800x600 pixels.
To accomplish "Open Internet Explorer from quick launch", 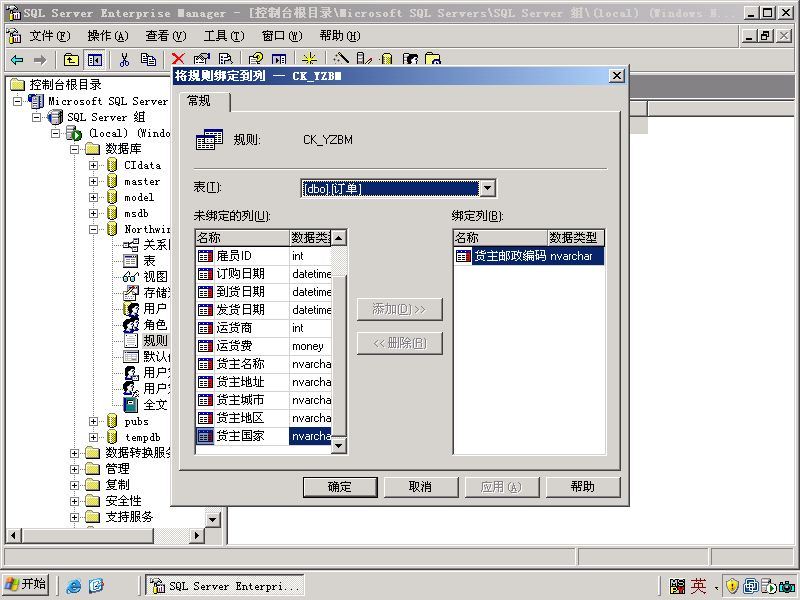I will (x=73, y=586).
